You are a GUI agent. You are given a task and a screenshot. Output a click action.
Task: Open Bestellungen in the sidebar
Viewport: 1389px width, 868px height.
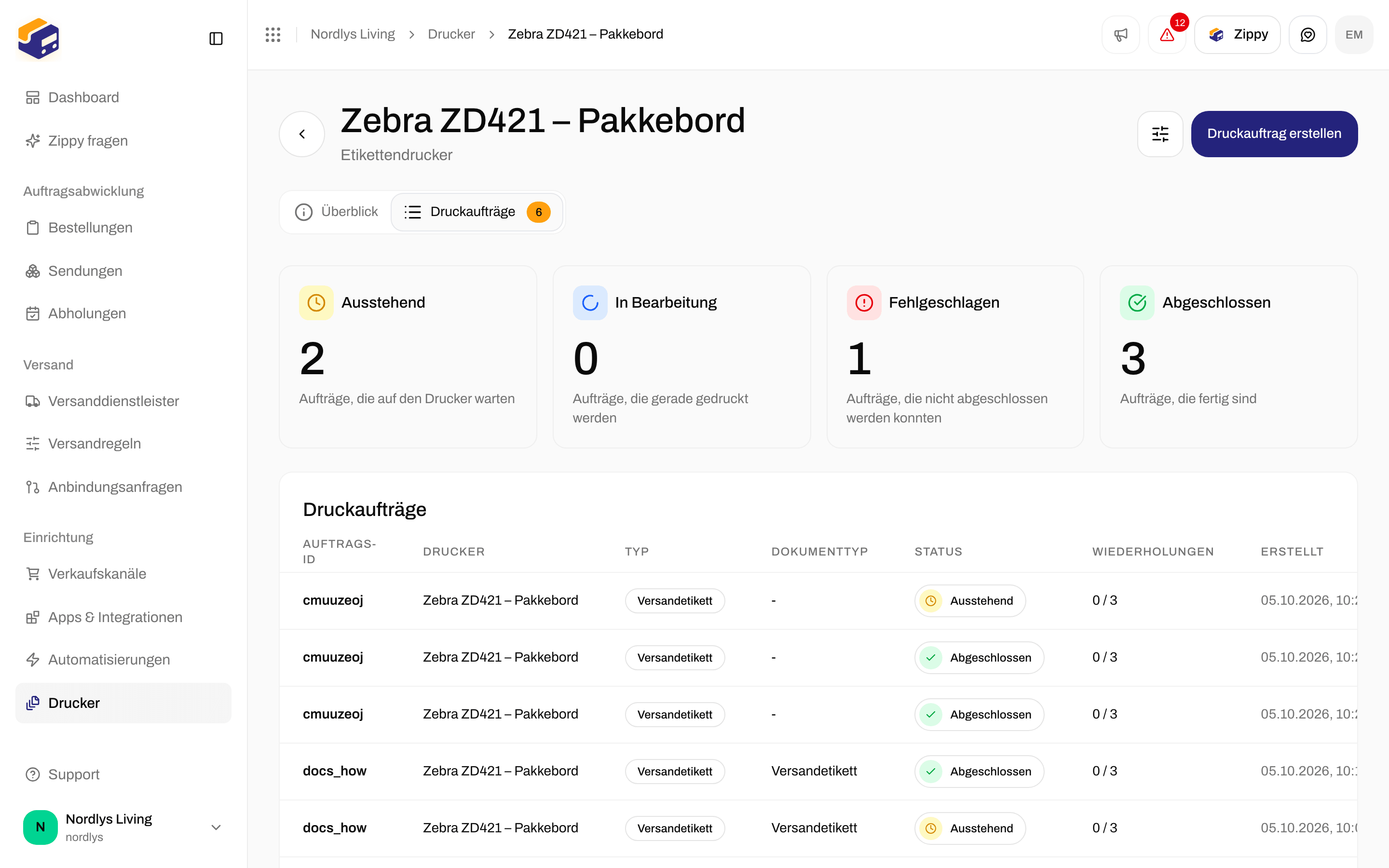(123, 228)
